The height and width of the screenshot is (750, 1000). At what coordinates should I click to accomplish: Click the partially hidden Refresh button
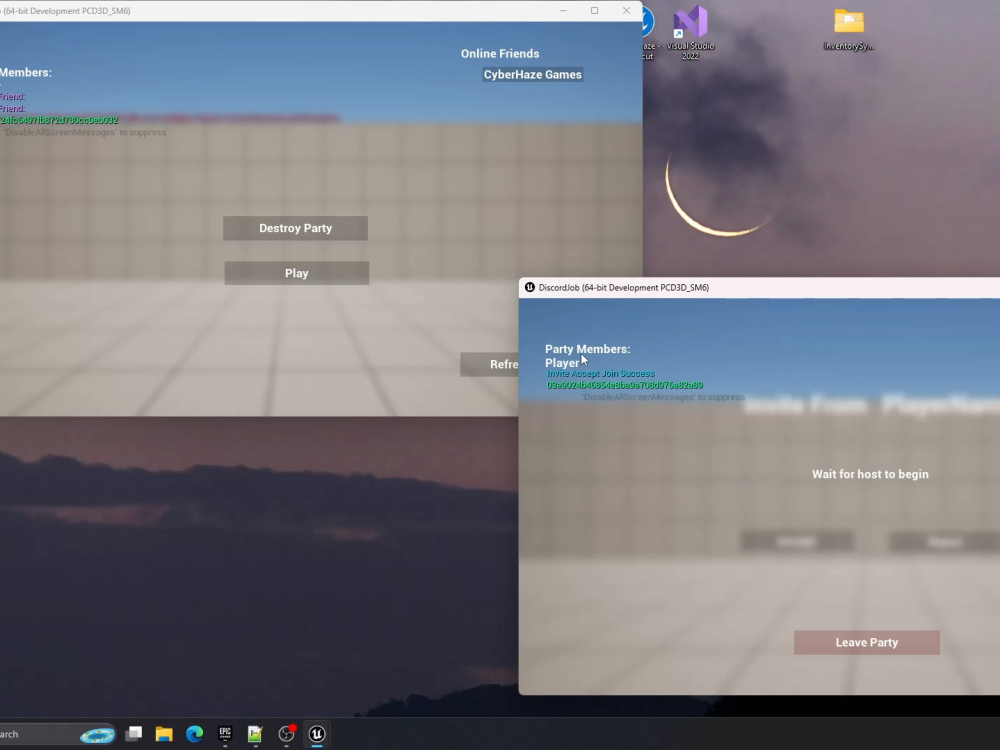(x=489, y=364)
